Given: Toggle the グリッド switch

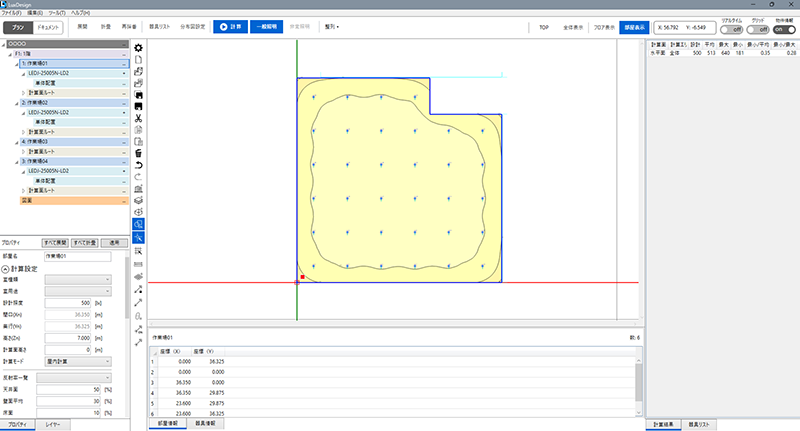Looking at the screenshot, I should [x=756, y=29].
